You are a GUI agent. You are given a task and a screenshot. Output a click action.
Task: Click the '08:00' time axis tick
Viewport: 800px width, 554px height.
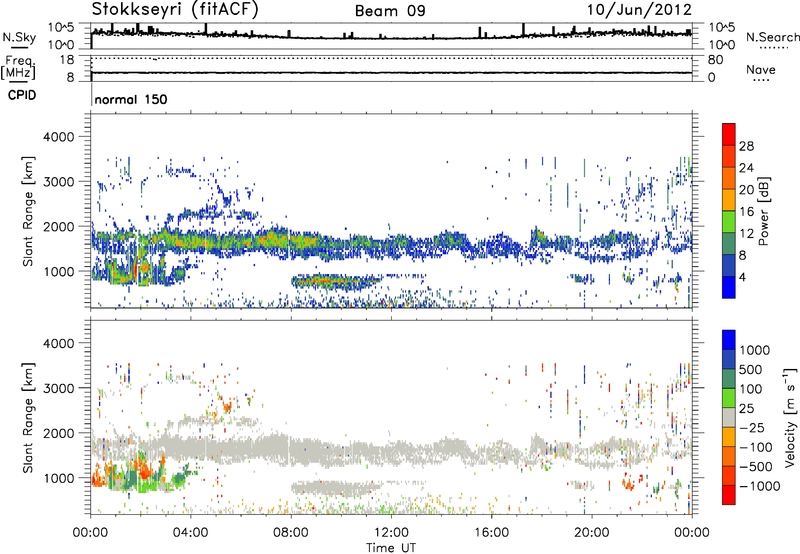pyautogui.click(x=291, y=533)
